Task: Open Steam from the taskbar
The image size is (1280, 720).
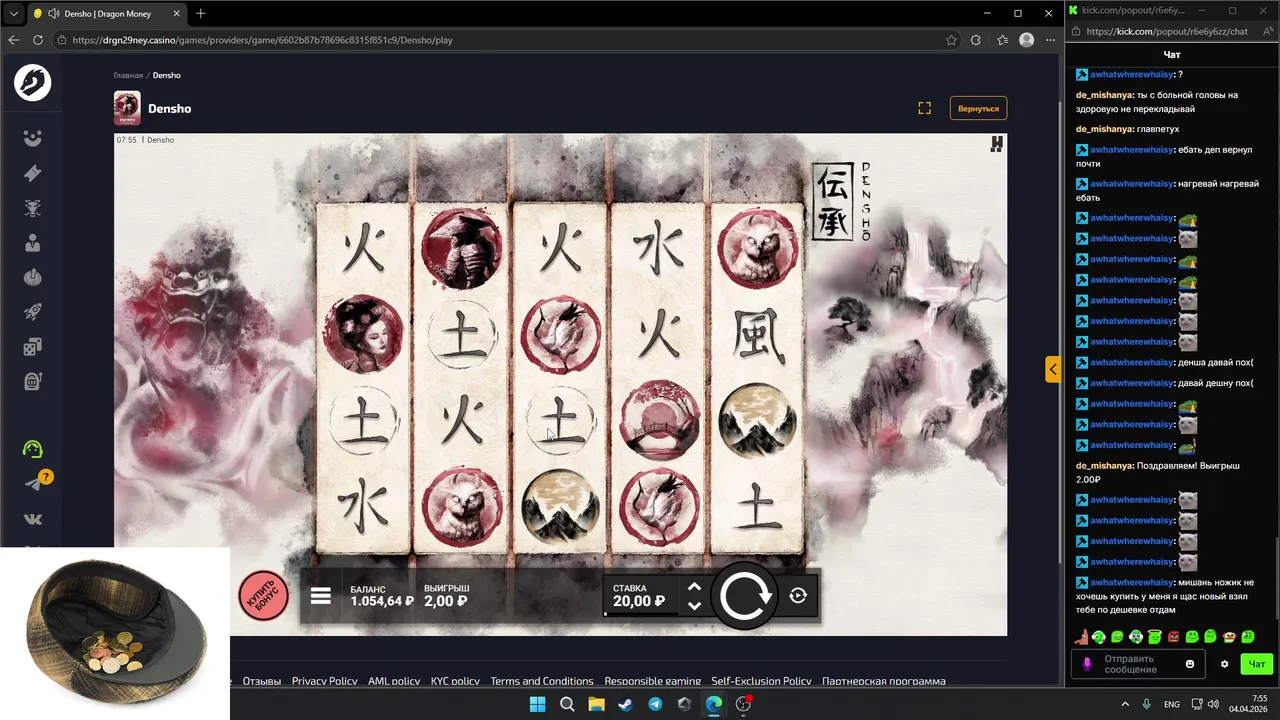Action: tap(626, 704)
